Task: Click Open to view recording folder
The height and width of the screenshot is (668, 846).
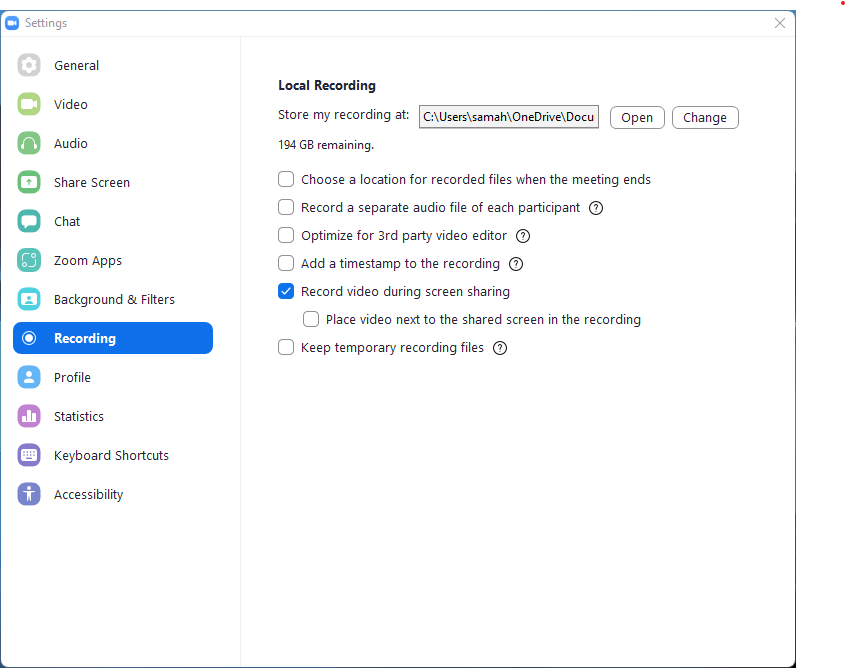Action: pos(637,117)
